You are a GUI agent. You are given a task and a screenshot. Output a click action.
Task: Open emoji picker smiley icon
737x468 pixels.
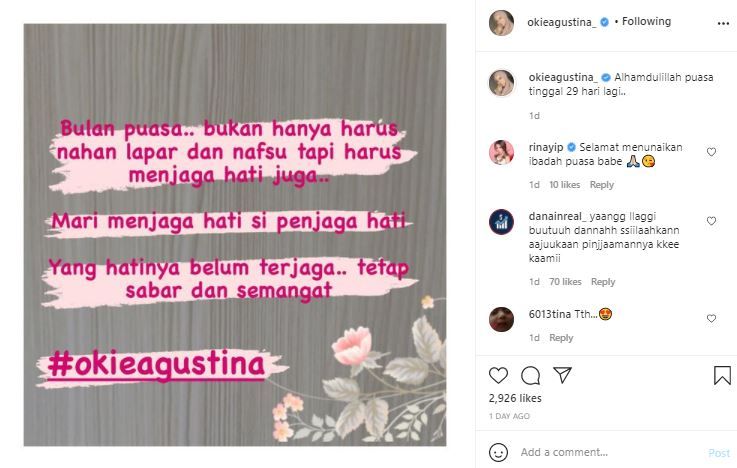(498, 452)
